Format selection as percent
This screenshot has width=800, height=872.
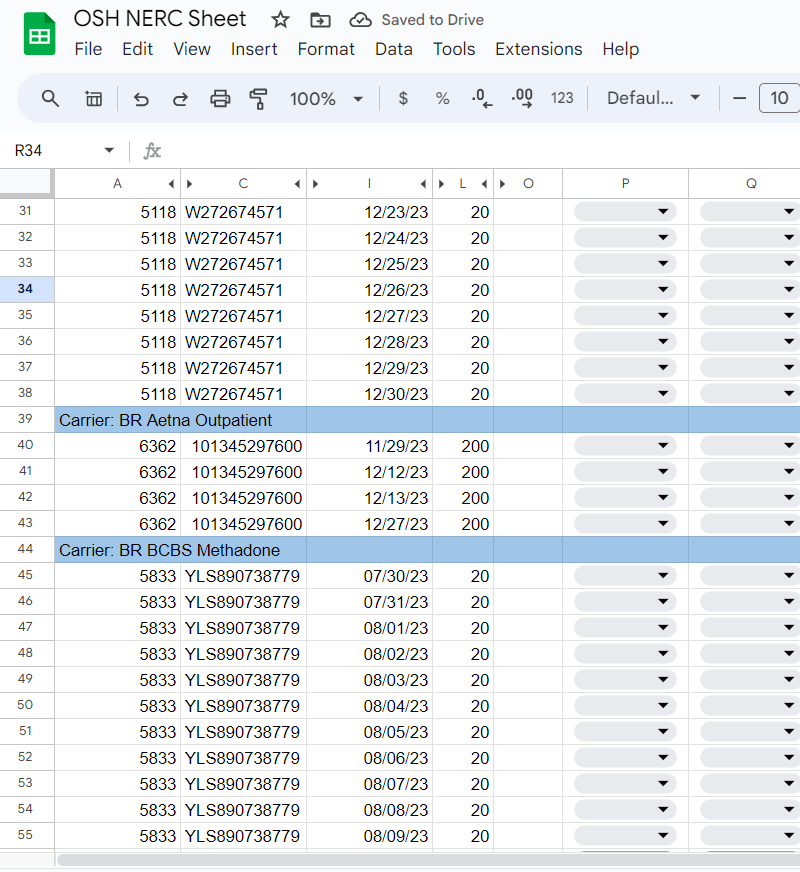coord(442,98)
